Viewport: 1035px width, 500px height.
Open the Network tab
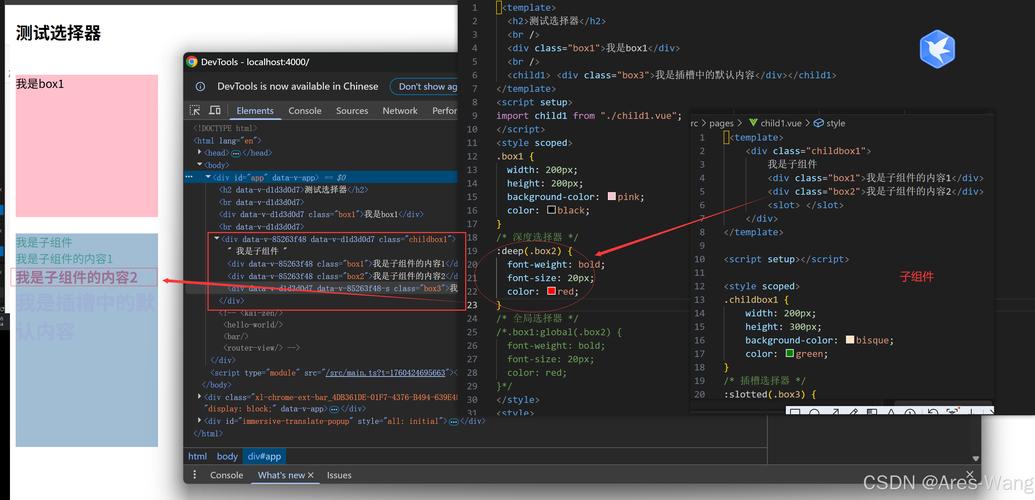pyautogui.click(x=400, y=111)
